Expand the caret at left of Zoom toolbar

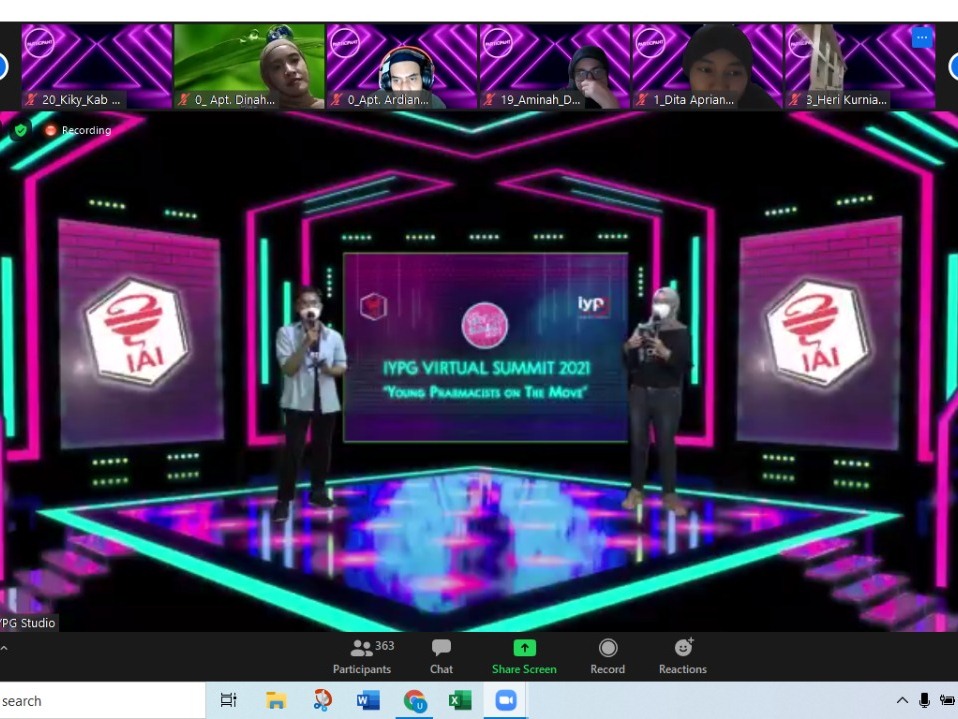(4, 649)
